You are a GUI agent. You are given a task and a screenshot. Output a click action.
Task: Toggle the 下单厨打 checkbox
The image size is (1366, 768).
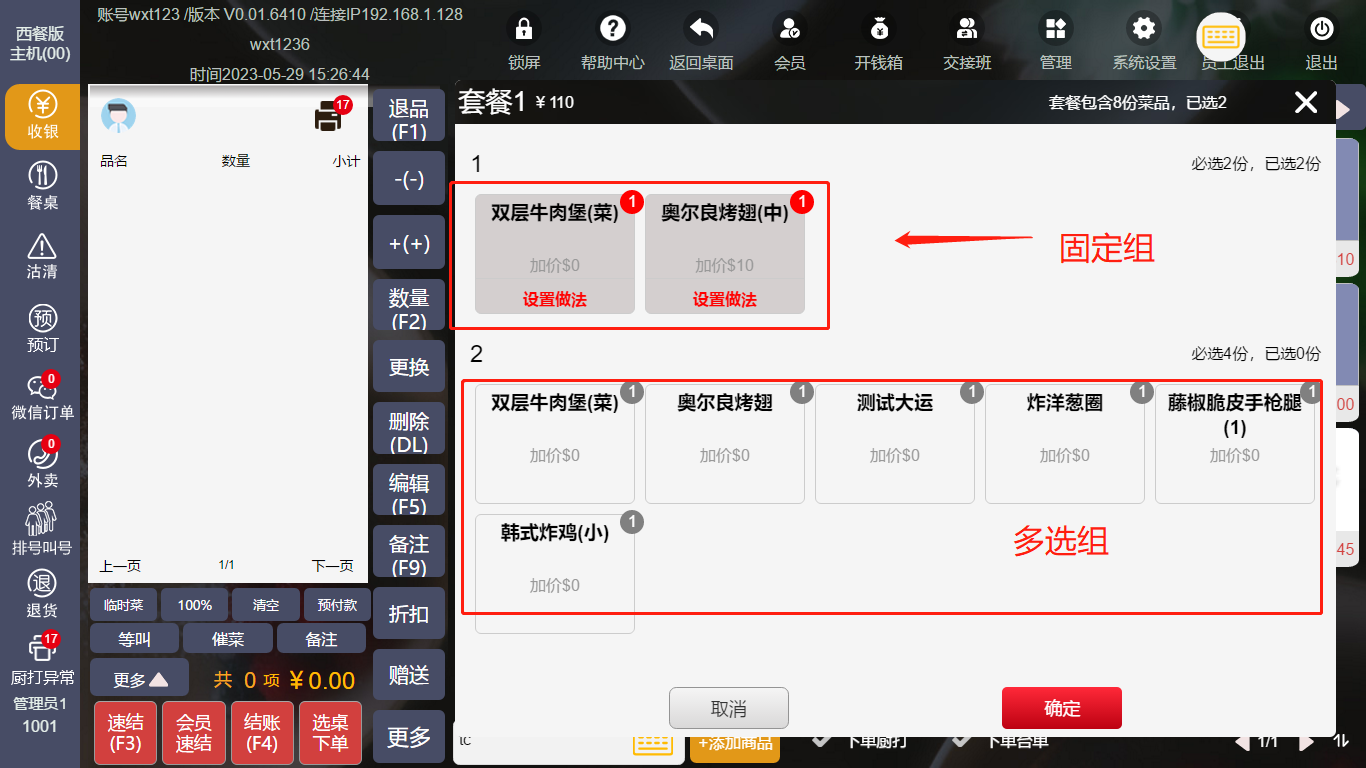[x=821, y=741]
